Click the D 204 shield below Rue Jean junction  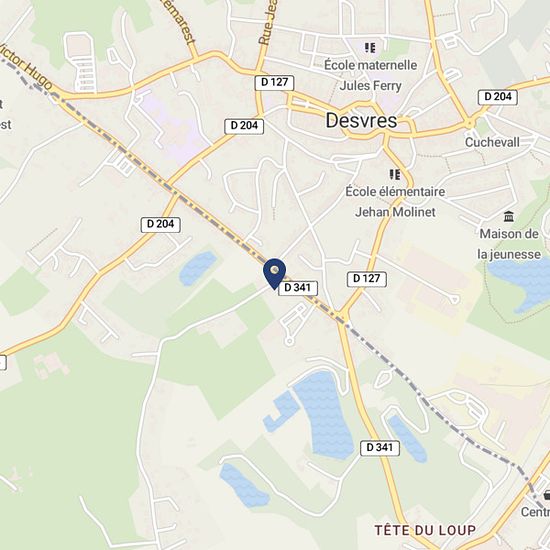(x=244, y=126)
